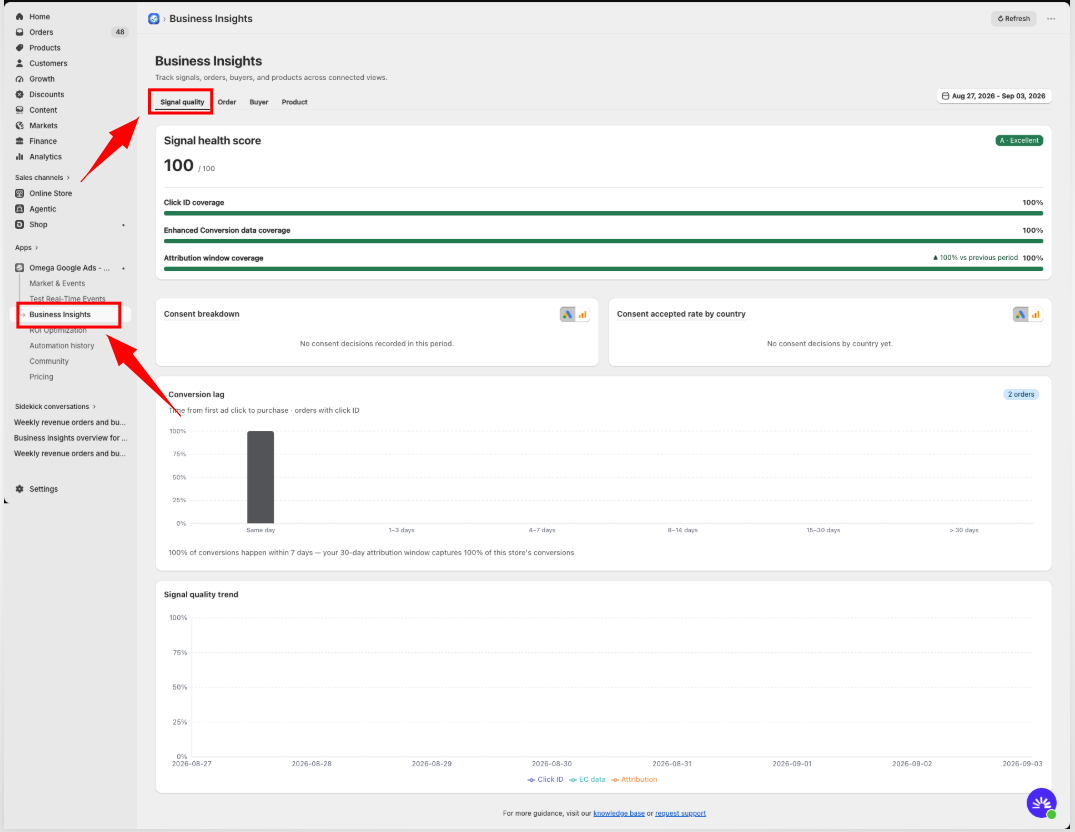Viewport: 1075px width, 832px height.
Task: Select Analytics icon in Consent accepted rate card
Action: (1036, 315)
